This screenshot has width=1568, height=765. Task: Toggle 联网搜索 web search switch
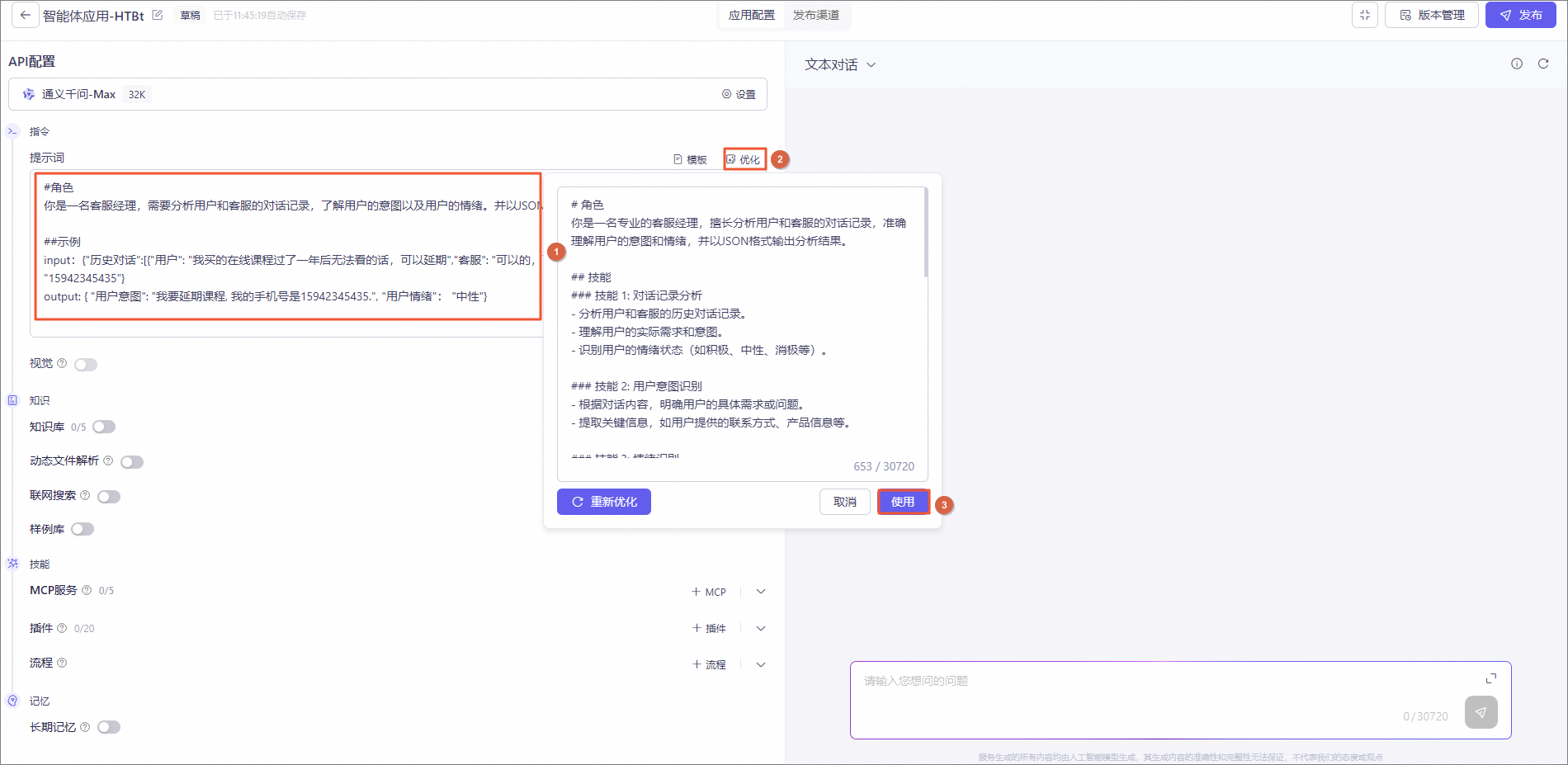tap(109, 496)
